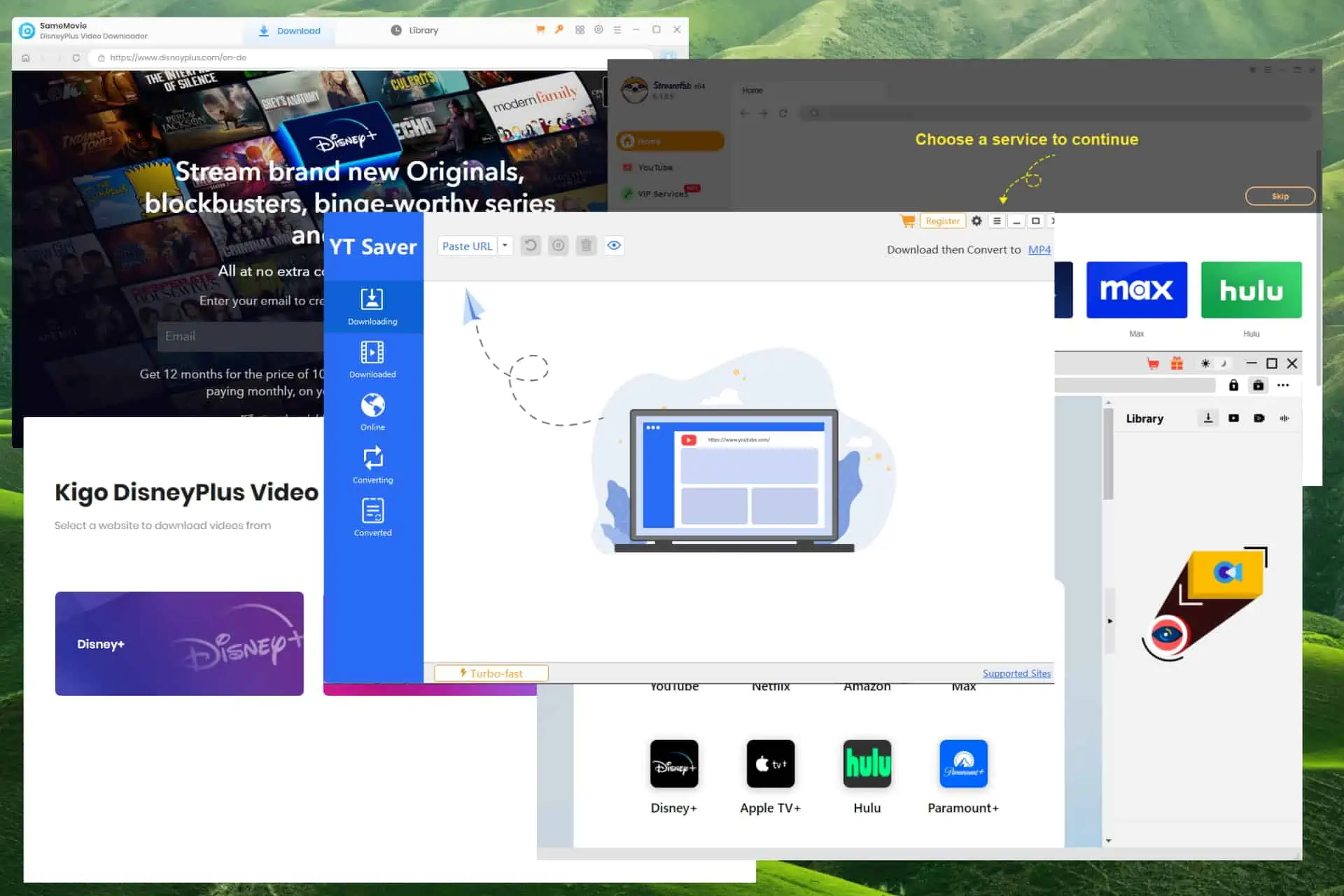Click the StreamFab refresh icon
The image size is (1344, 896).
tap(783, 113)
